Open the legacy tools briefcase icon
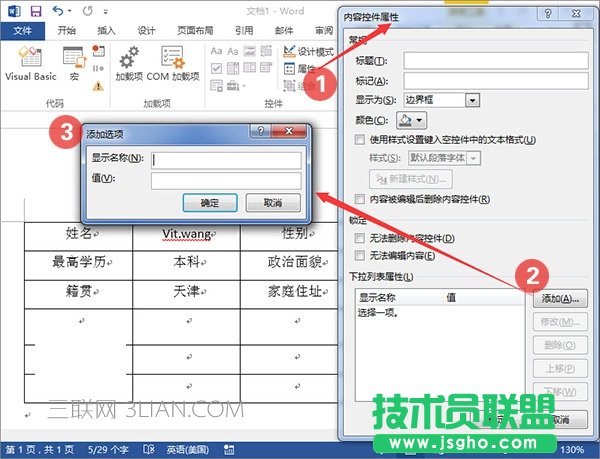 click(233, 85)
